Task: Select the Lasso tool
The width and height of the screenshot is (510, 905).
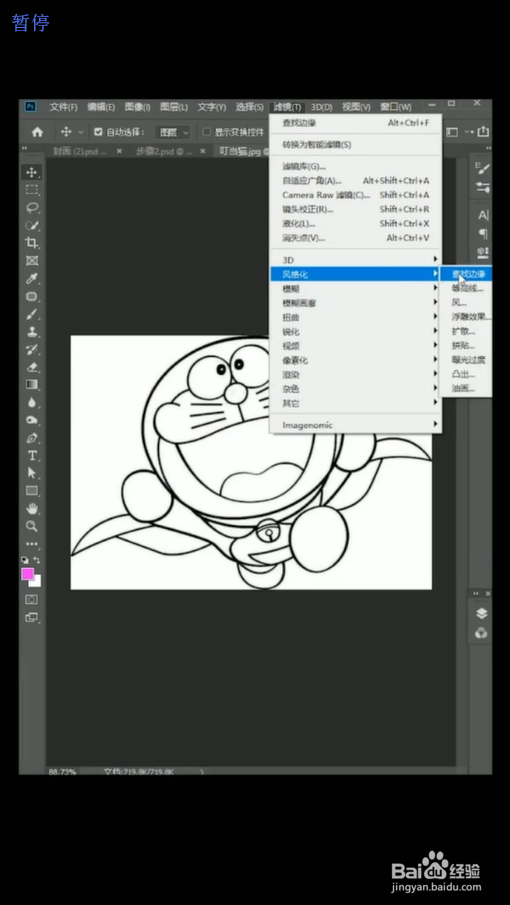Action: click(32, 208)
